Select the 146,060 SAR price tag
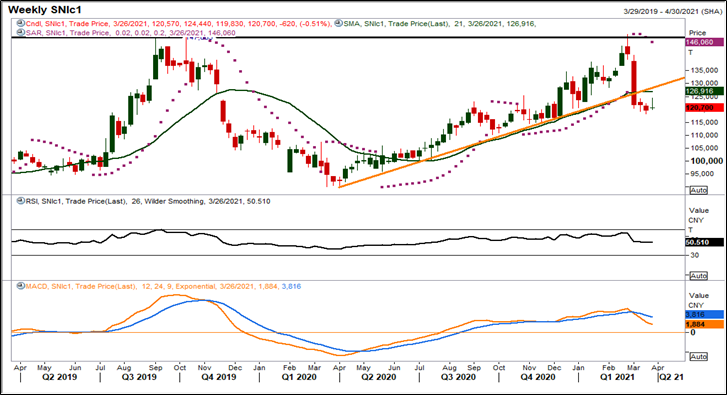727x395 pixels. click(x=704, y=42)
